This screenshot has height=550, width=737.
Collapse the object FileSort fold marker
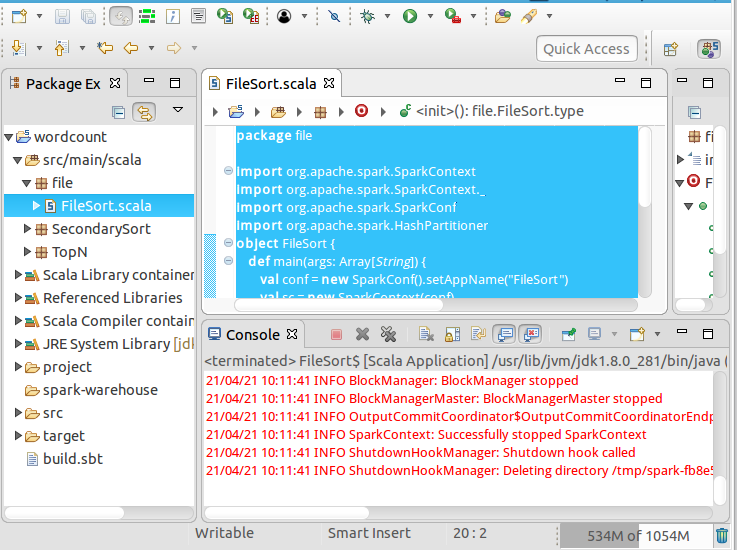click(x=228, y=243)
